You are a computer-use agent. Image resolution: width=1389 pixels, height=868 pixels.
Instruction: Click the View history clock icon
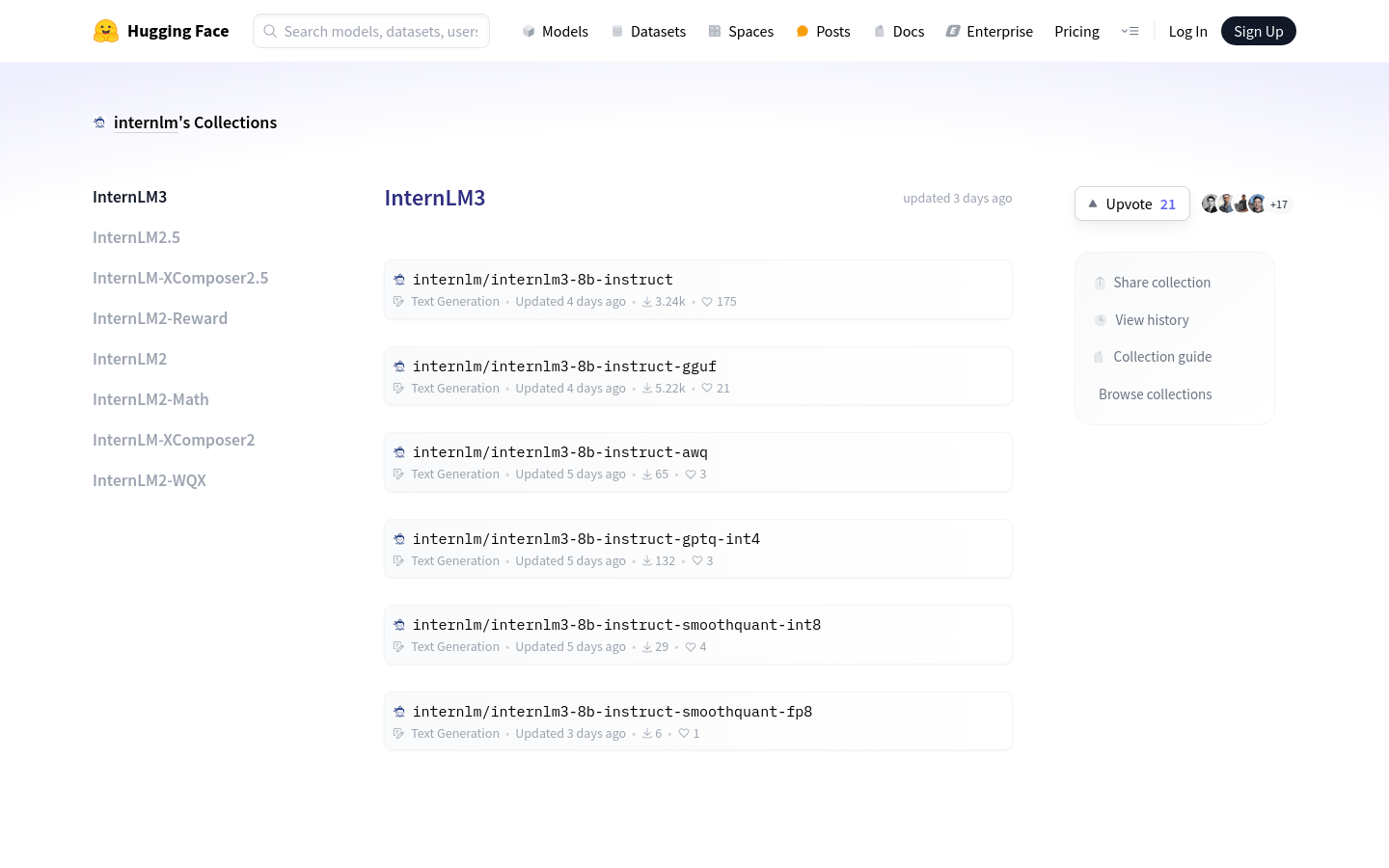1101,320
